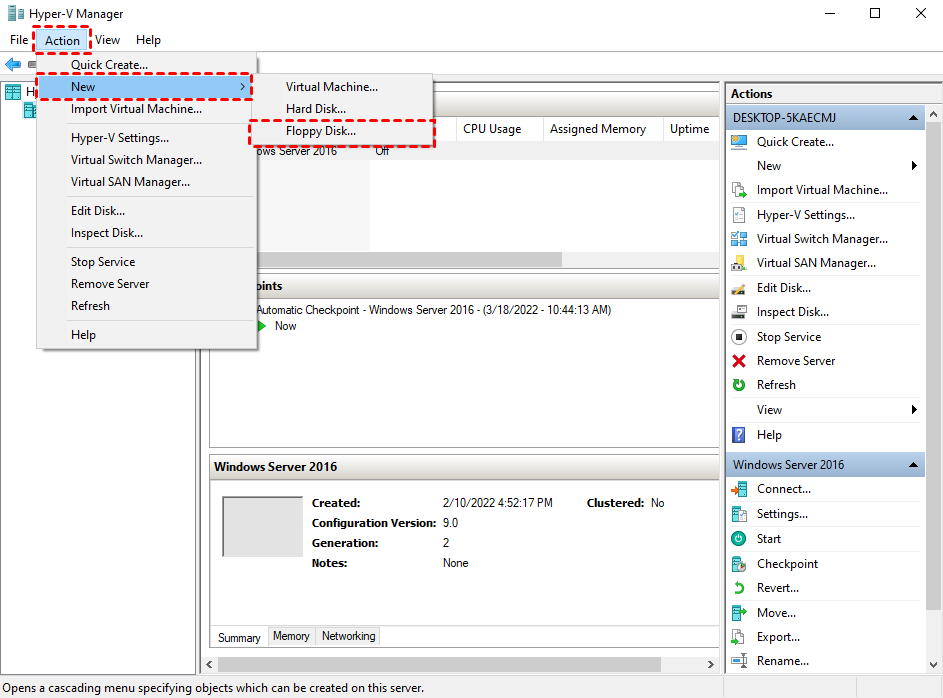Collapse Windows Server 2016 actions section
Screen dimensions: 943x698
point(913,465)
